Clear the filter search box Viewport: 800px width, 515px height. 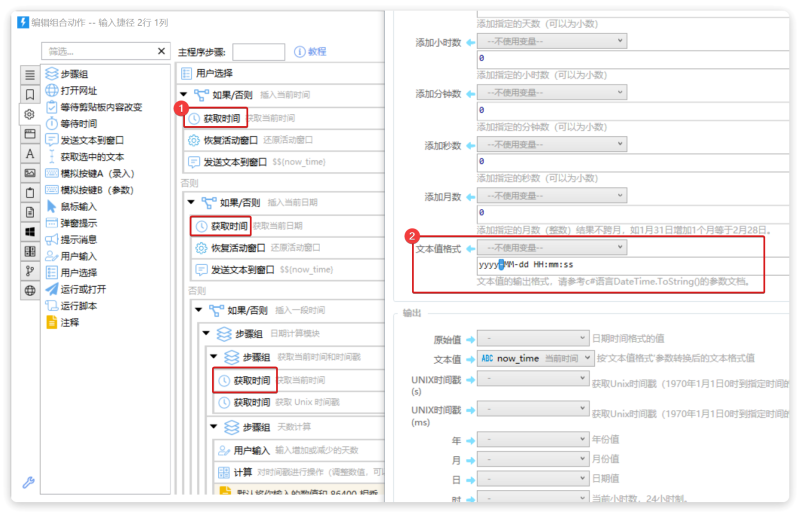161,51
